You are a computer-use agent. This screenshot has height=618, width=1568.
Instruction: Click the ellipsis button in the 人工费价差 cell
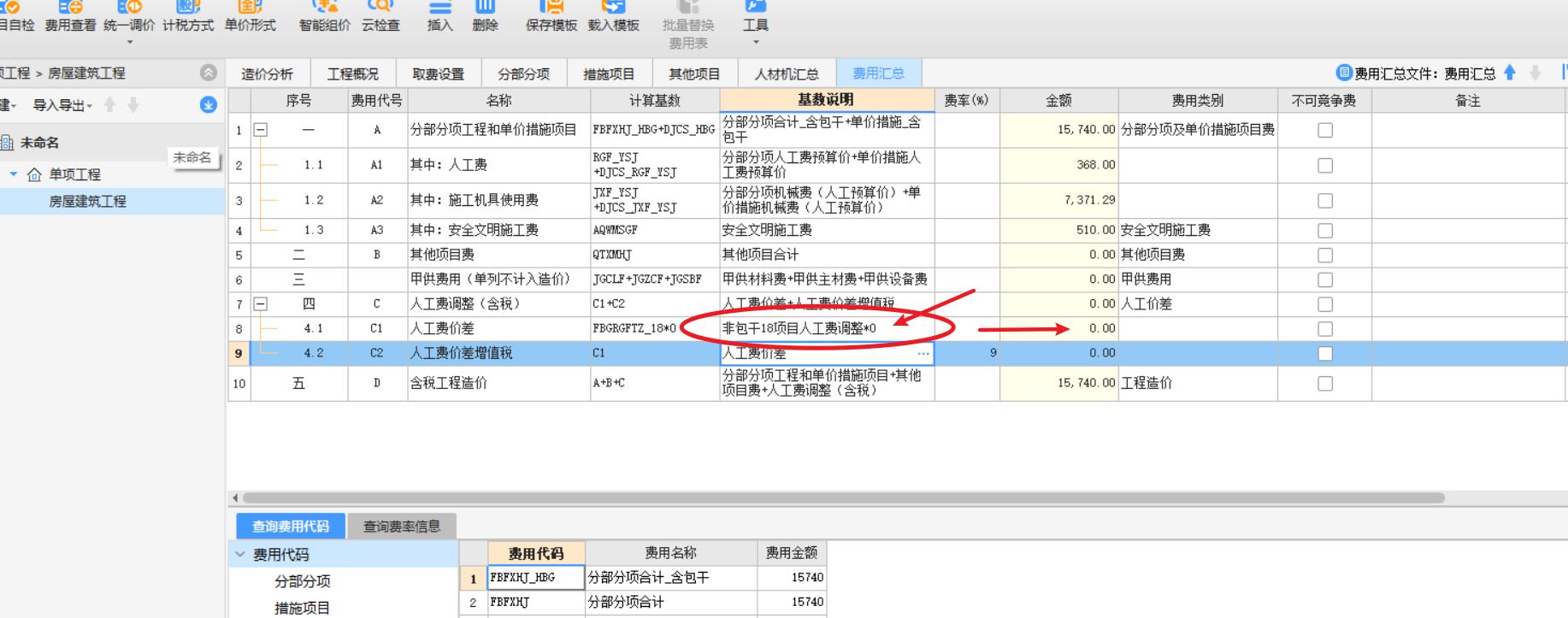coord(923,353)
